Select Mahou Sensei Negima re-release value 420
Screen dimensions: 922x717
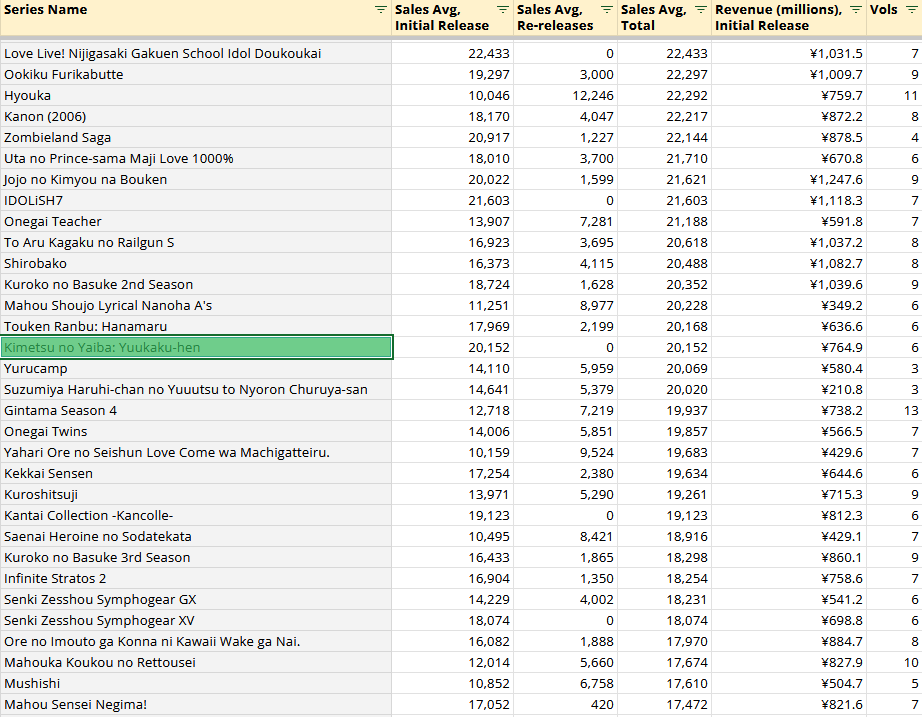pos(565,705)
